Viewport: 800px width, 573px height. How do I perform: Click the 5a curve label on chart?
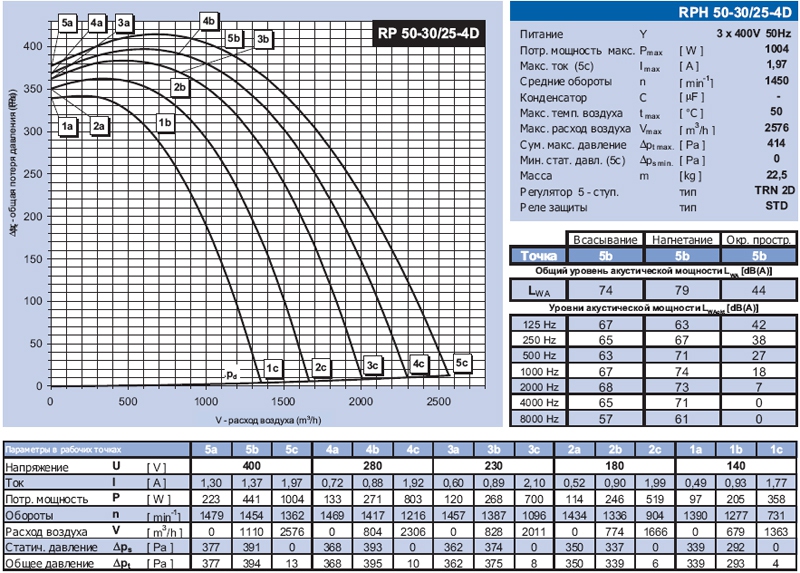click(x=68, y=22)
